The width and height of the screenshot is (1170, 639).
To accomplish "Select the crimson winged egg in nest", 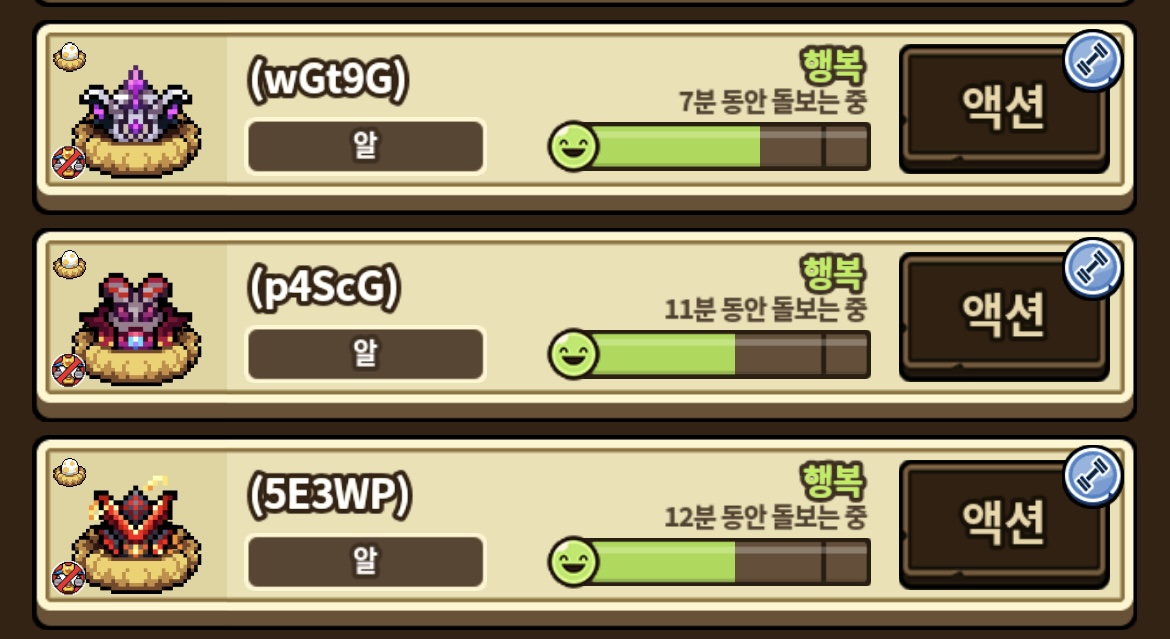I will [136, 329].
